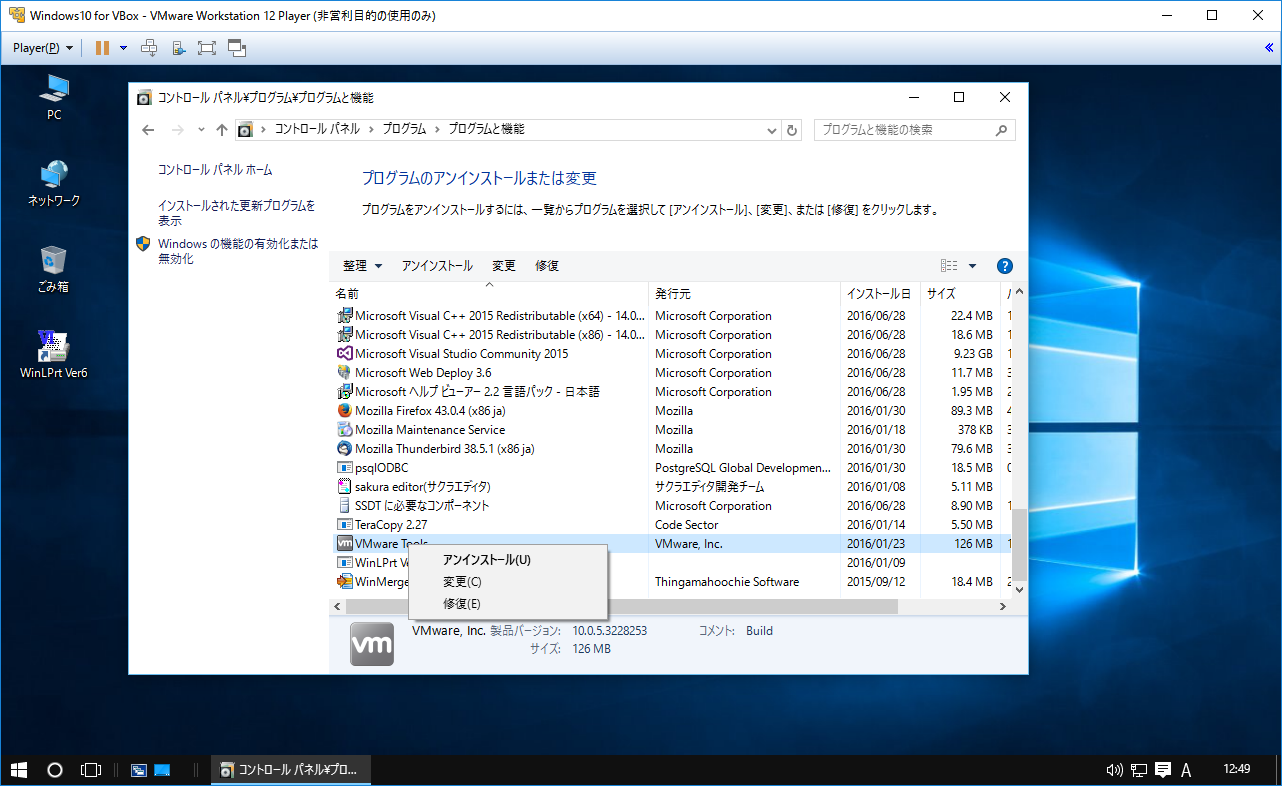The image size is (1282, 786).
Task: Collapse the VMware toolbar with the double chevron
Action: [x=1269, y=48]
